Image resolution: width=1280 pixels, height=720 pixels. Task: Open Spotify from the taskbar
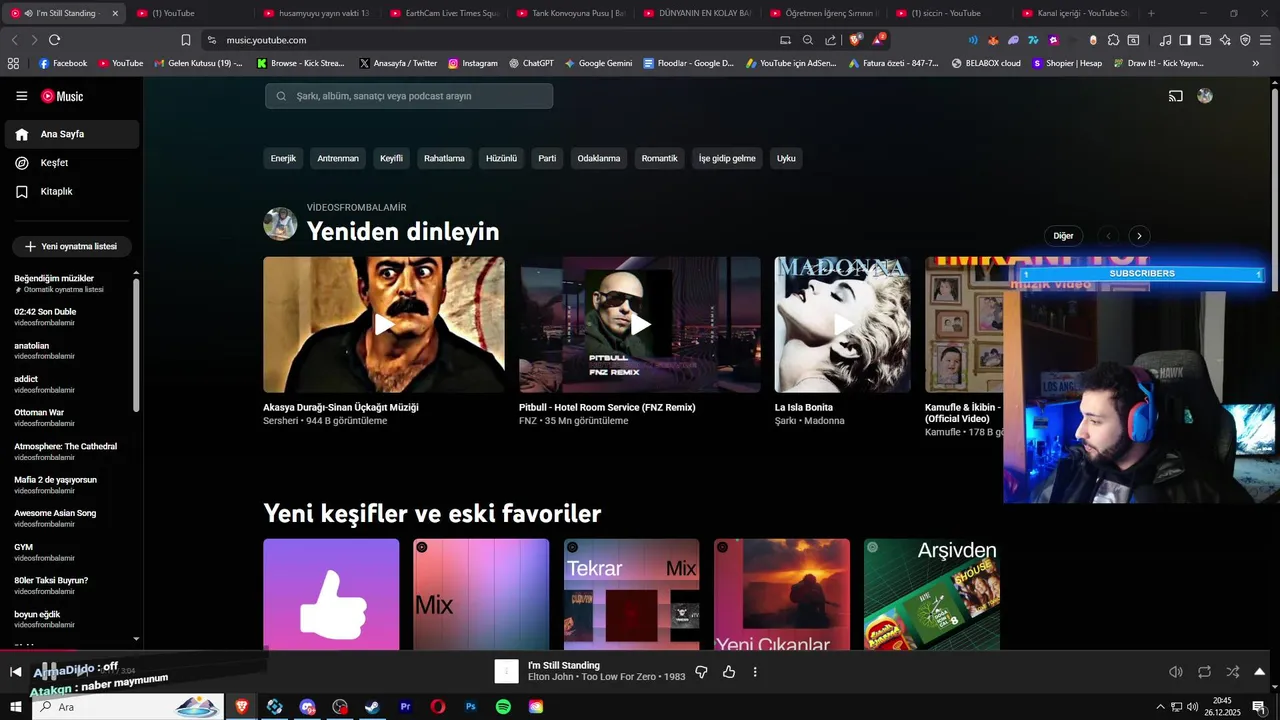pyautogui.click(x=503, y=707)
